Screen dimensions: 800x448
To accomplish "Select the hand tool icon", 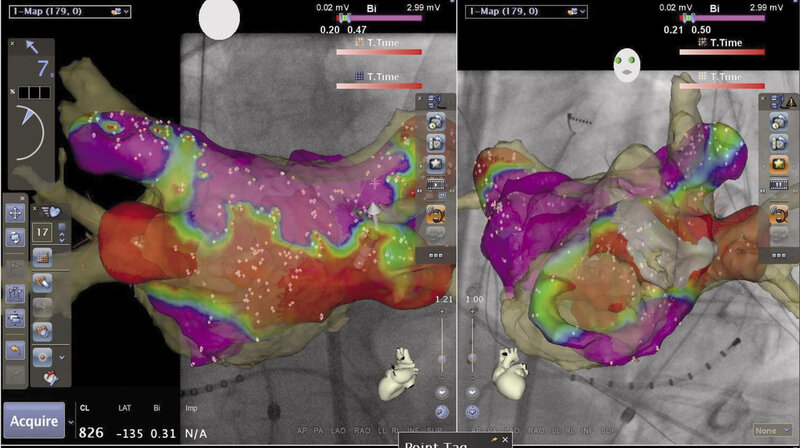I will pos(42,332).
